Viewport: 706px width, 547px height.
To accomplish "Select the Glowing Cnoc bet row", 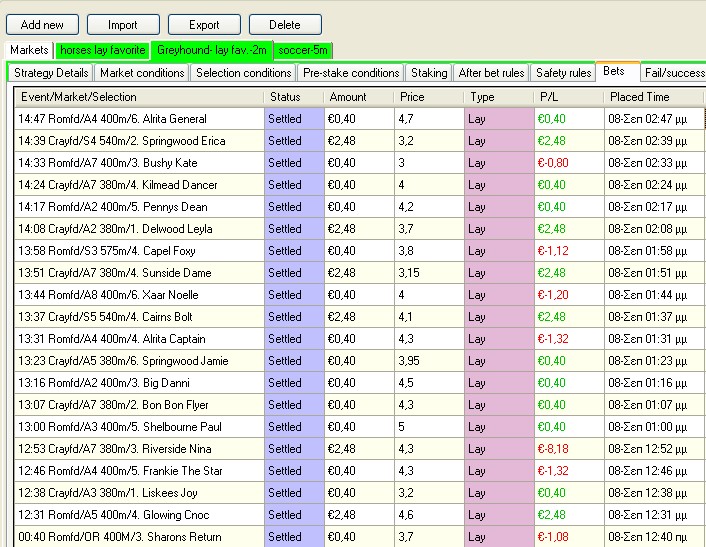I will 359,515.
